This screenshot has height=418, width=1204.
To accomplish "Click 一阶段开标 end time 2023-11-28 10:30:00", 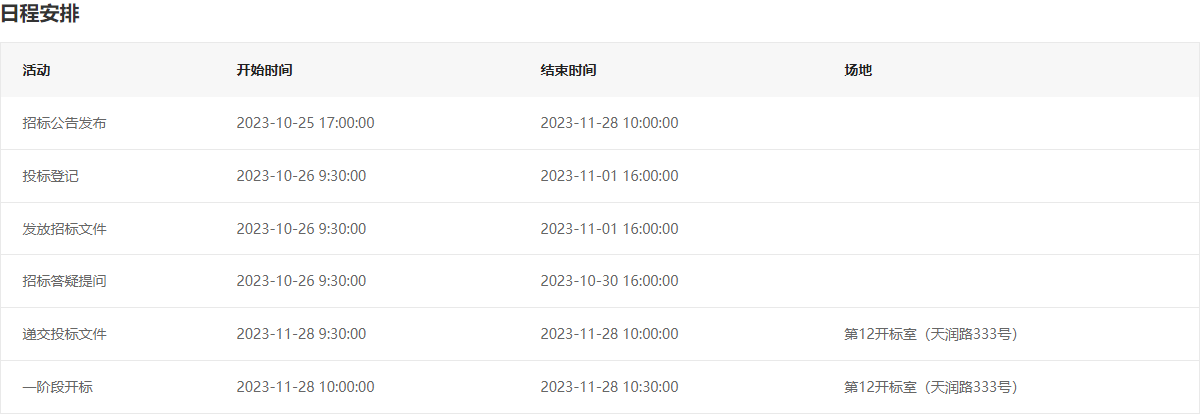I will pos(609,387).
